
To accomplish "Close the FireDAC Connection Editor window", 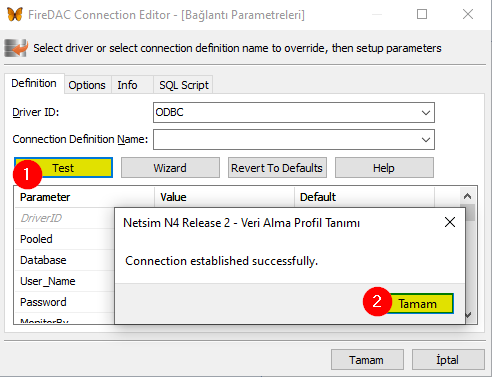I will (x=468, y=14).
